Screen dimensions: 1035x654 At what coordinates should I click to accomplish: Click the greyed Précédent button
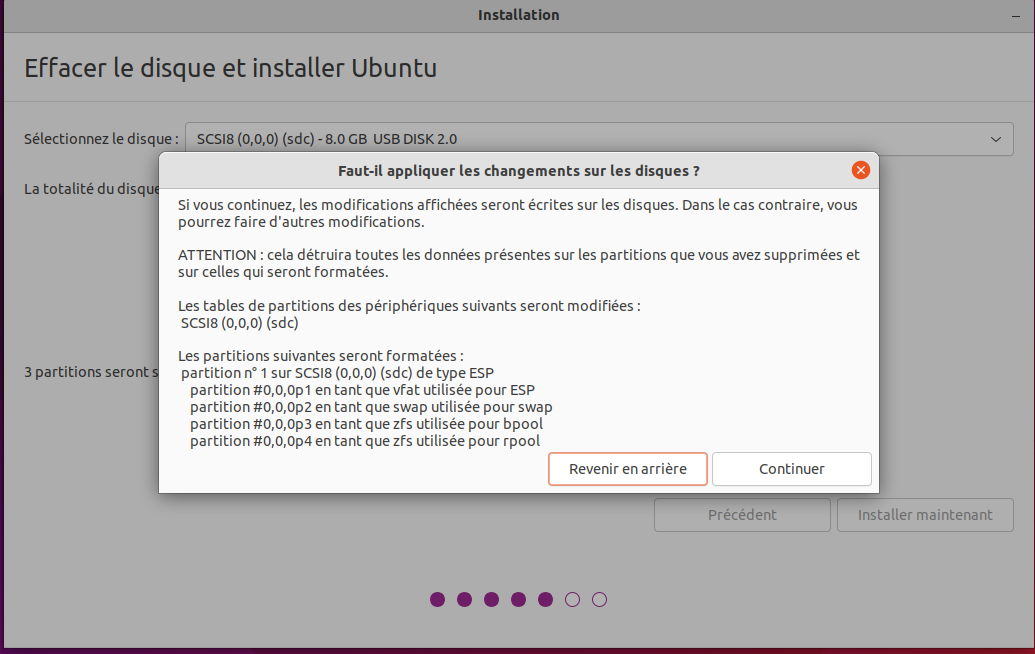[x=742, y=515]
